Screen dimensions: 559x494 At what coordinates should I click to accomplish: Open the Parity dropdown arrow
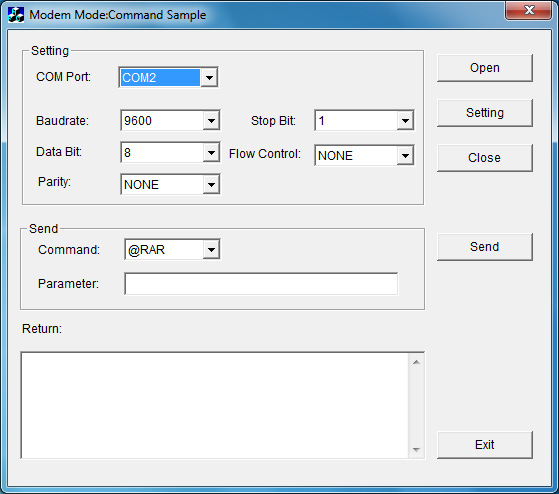[x=211, y=185]
